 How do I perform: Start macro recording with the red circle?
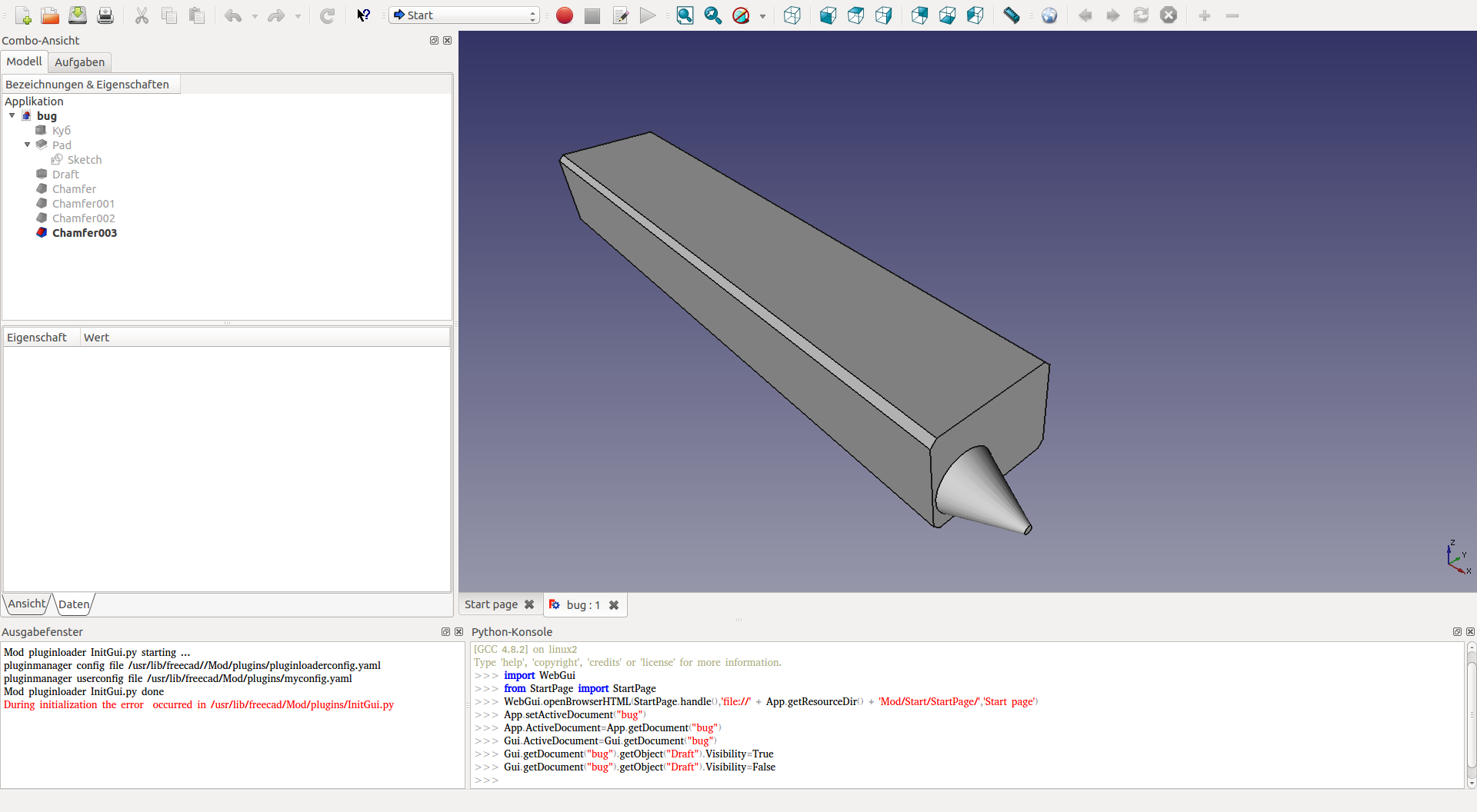[x=565, y=15]
